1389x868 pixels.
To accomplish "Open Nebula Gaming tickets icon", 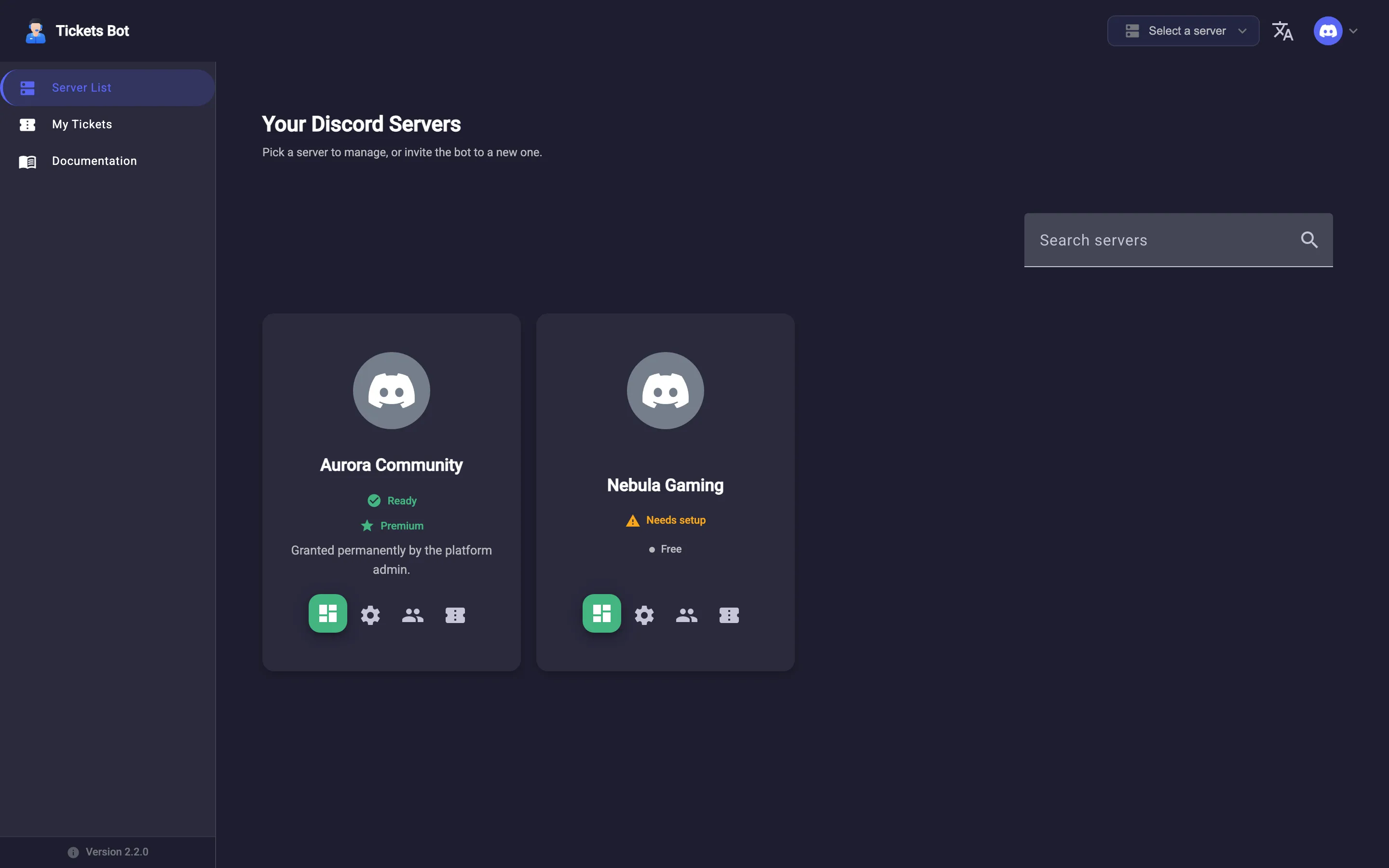I will tap(729, 615).
